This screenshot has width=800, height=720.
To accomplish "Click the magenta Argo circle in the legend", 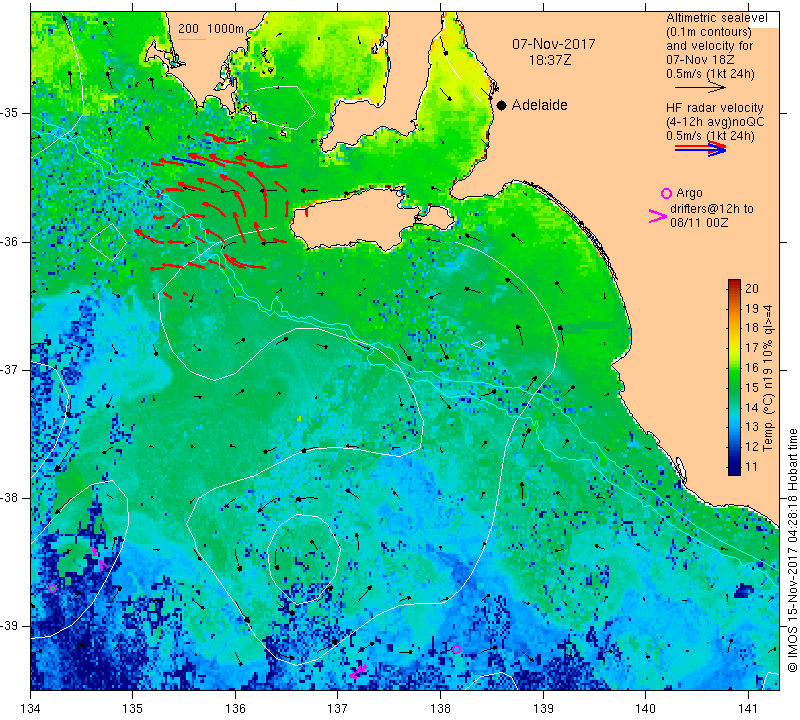I will click(666, 193).
